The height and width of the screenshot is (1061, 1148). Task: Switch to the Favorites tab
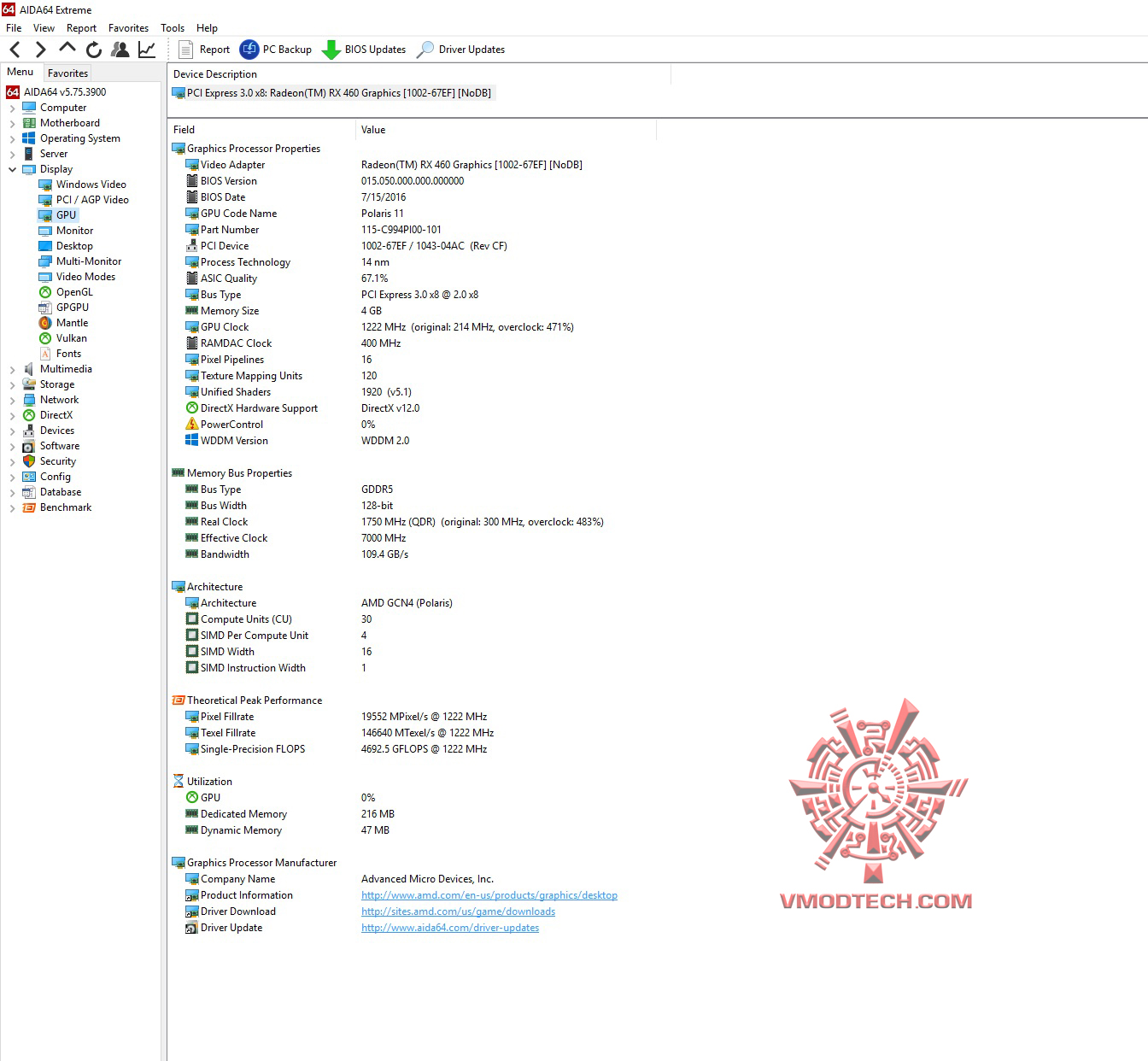click(68, 73)
